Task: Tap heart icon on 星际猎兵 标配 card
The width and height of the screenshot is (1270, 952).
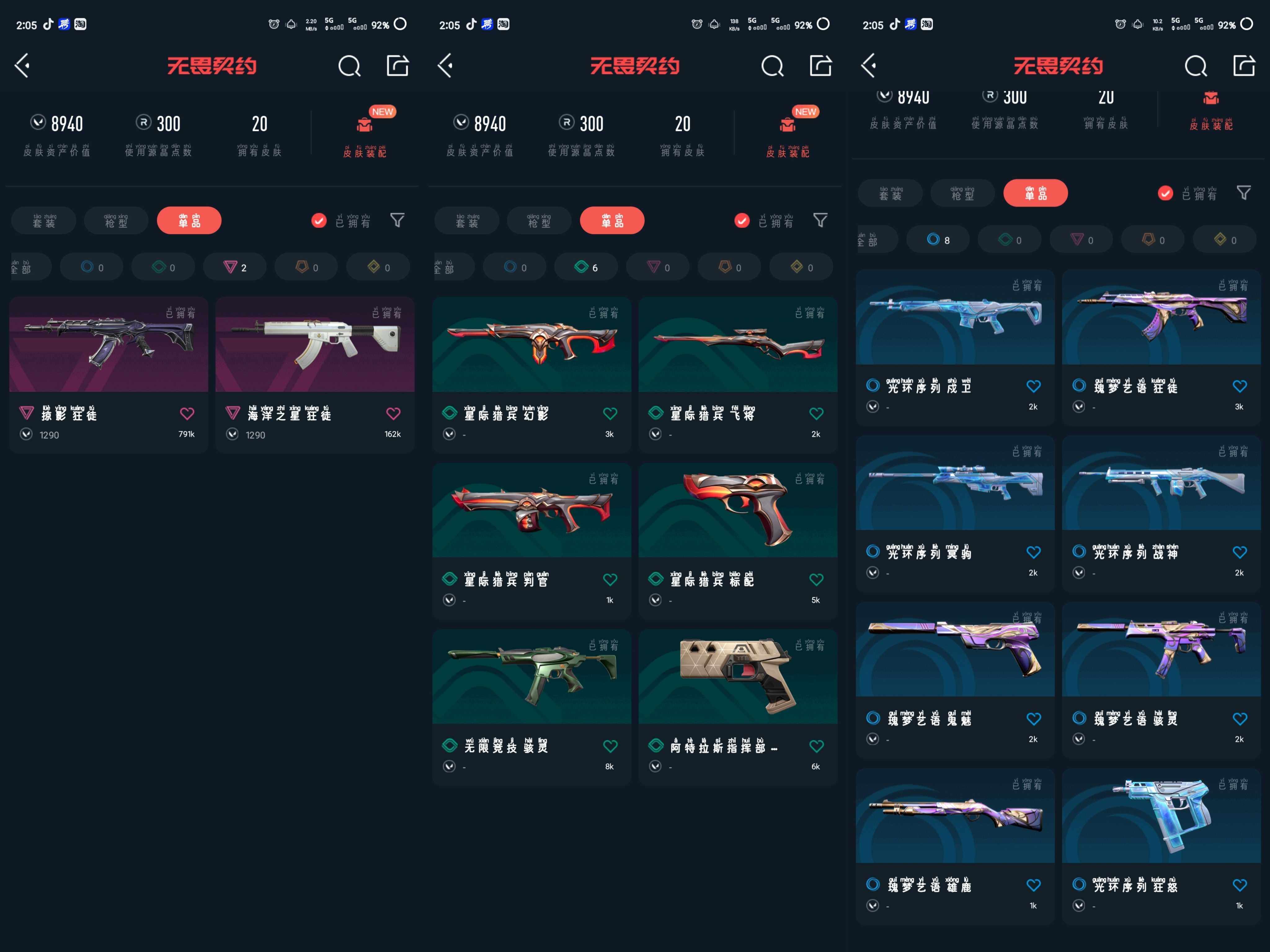Action: coord(816,580)
